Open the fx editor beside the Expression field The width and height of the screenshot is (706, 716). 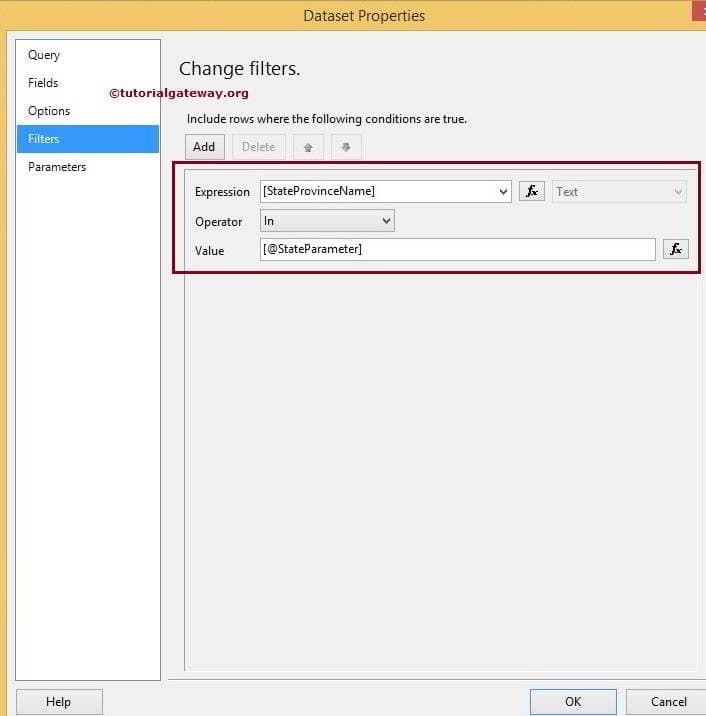tap(532, 191)
